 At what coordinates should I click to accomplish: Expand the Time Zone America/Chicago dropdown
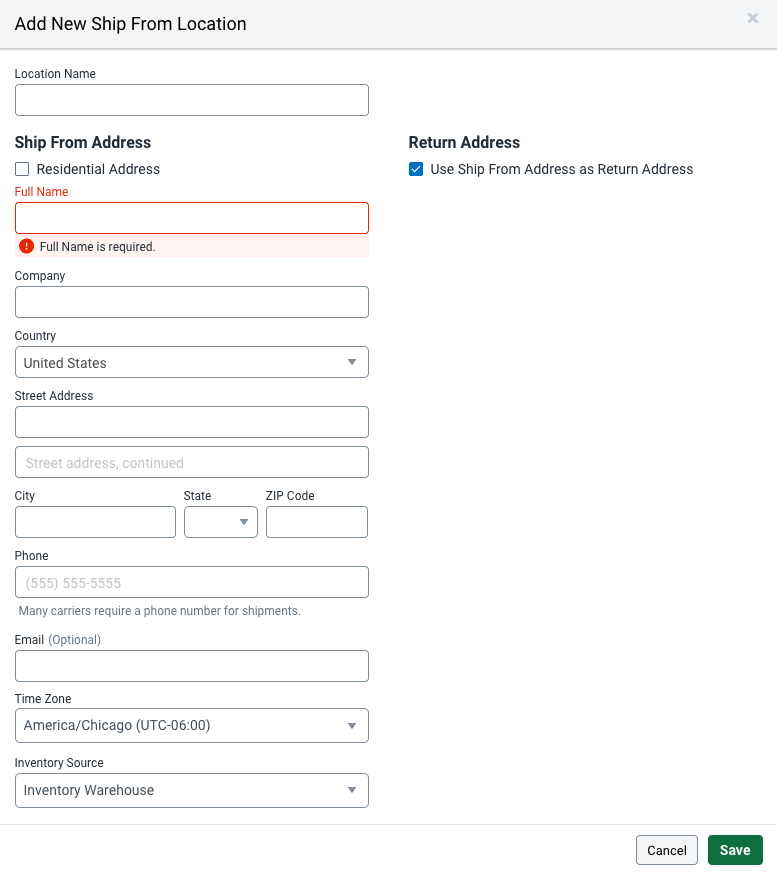tap(191, 725)
